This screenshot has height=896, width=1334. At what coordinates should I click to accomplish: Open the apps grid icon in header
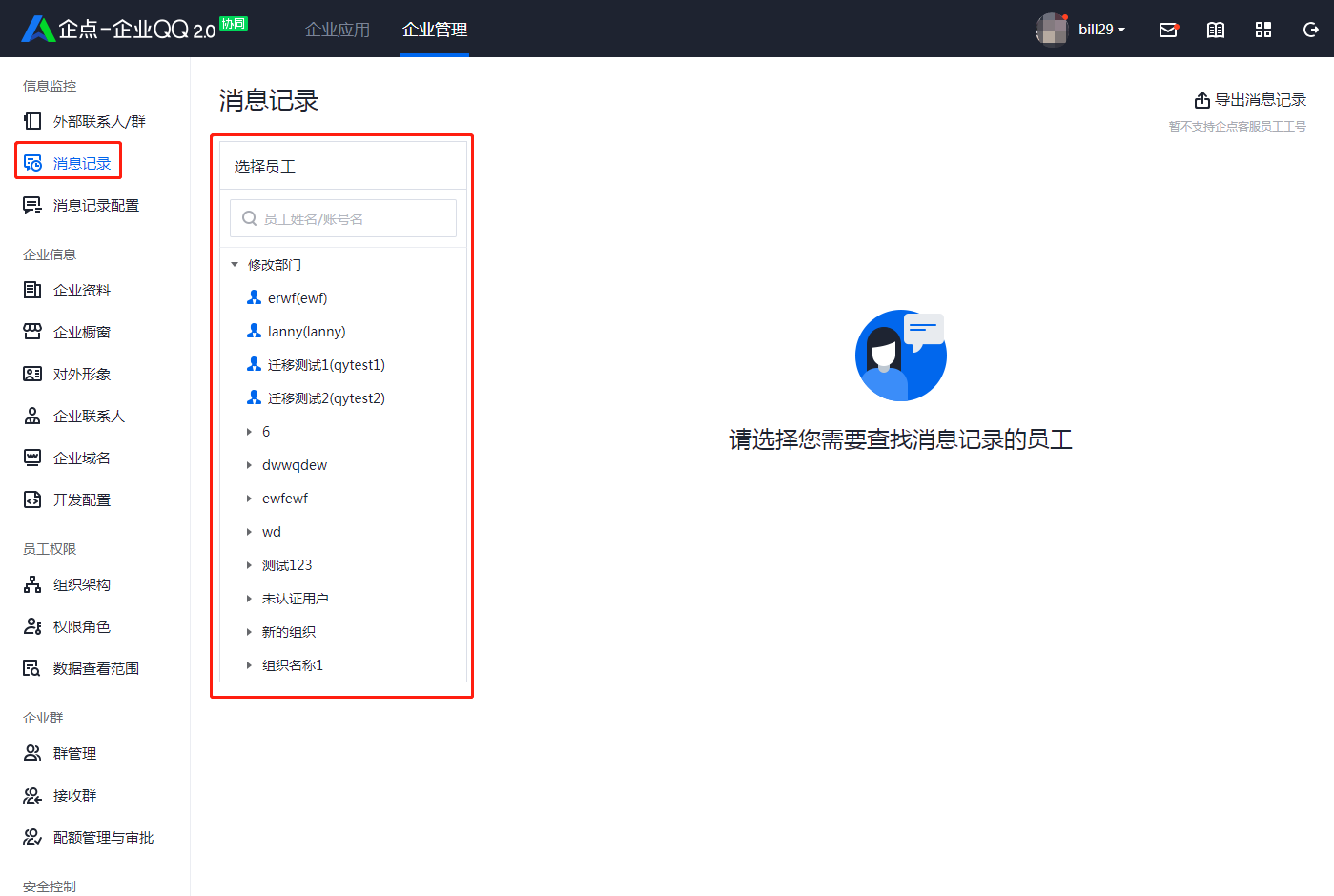point(1263,30)
